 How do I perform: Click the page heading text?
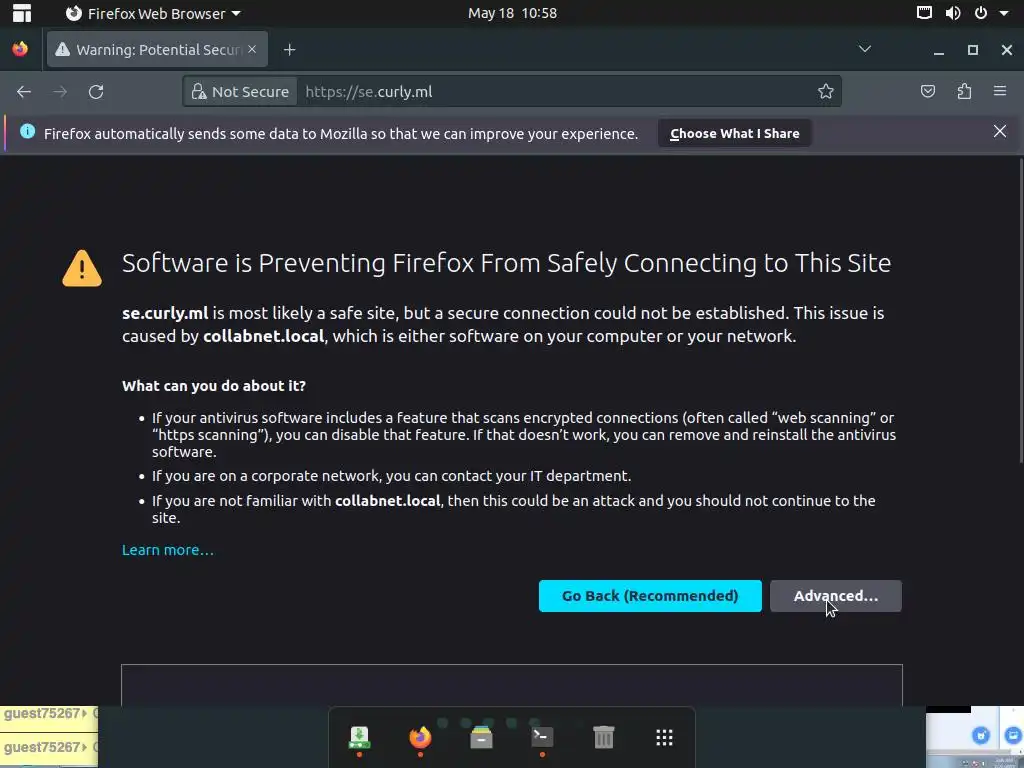[x=506, y=263]
